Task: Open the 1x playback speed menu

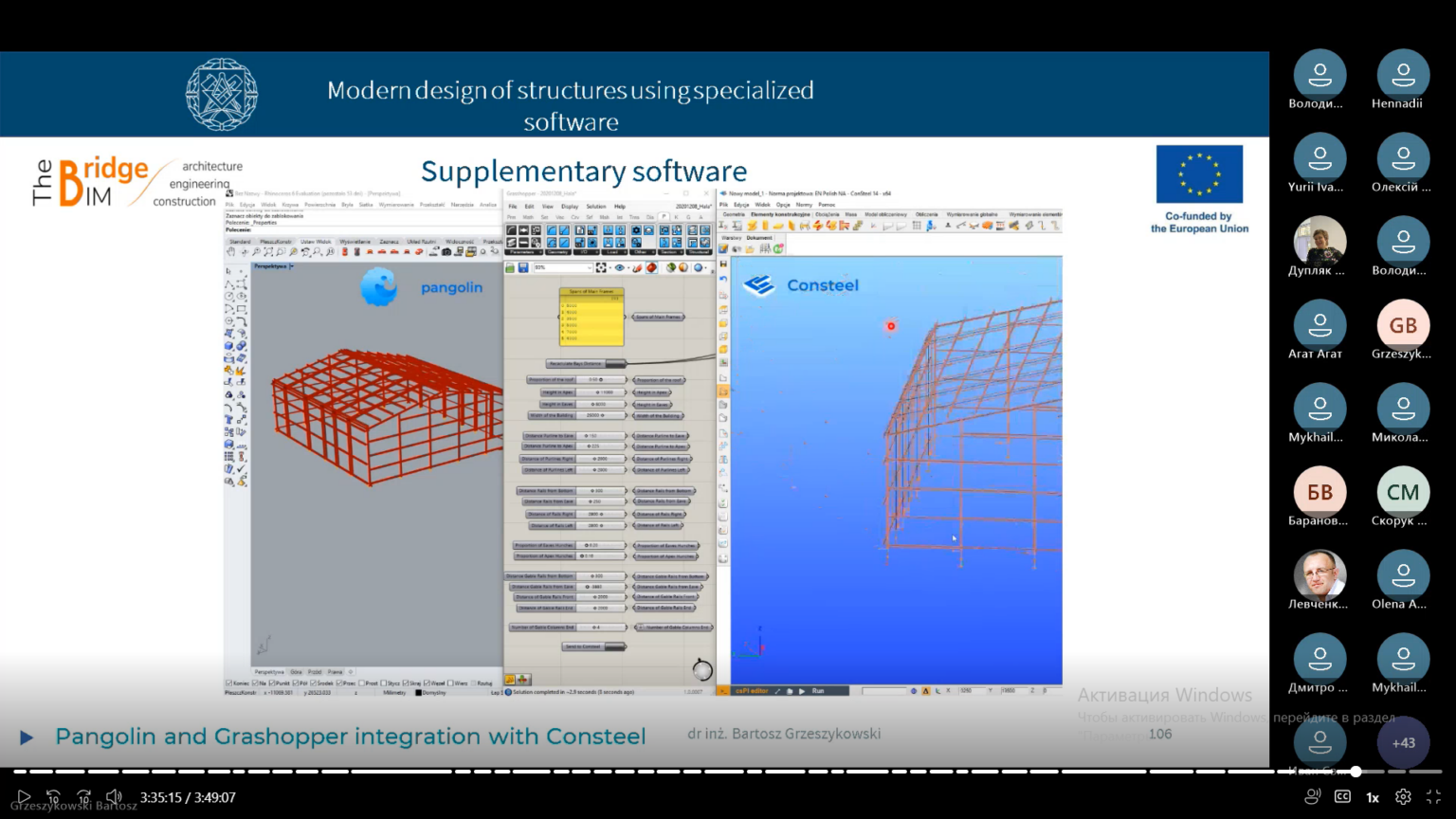Action: (1373, 797)
